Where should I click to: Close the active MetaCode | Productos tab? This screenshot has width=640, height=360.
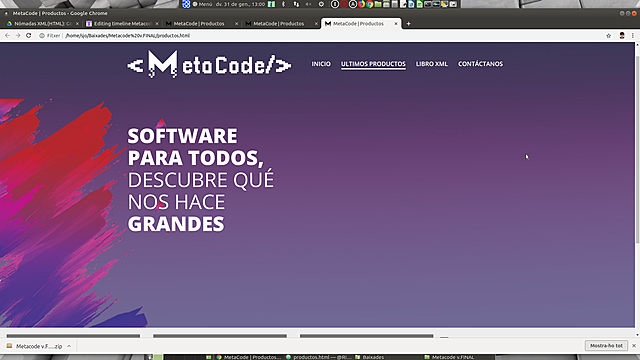tap(396, 24)
